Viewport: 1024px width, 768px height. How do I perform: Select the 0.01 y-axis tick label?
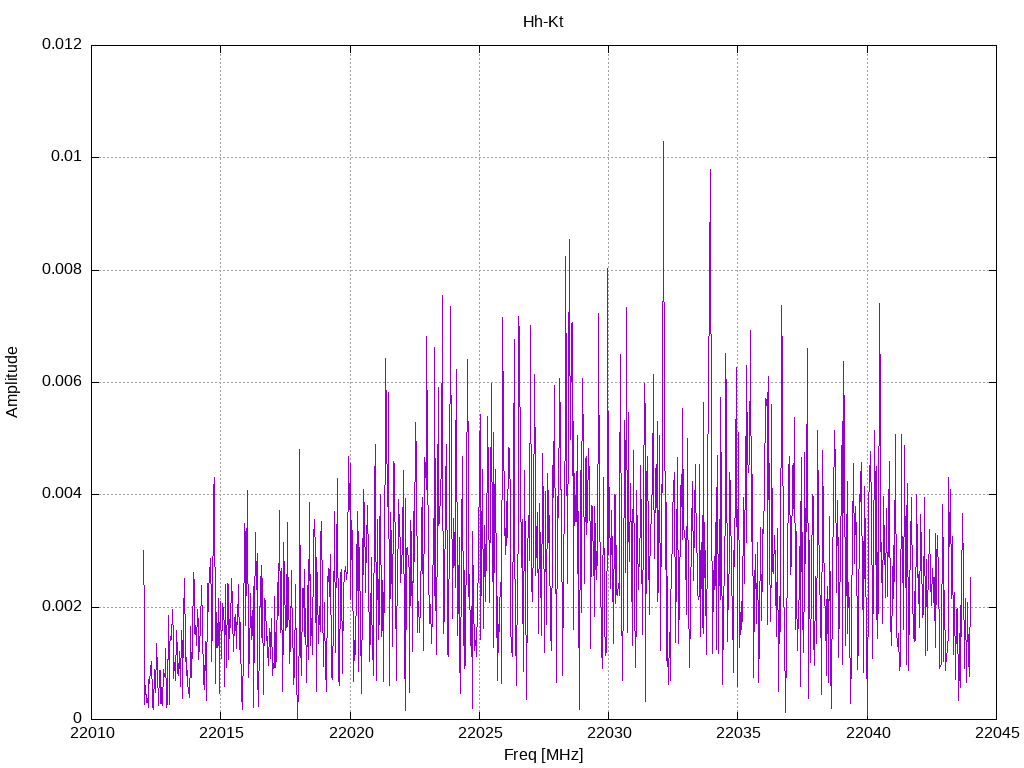[x=67, y=156]
